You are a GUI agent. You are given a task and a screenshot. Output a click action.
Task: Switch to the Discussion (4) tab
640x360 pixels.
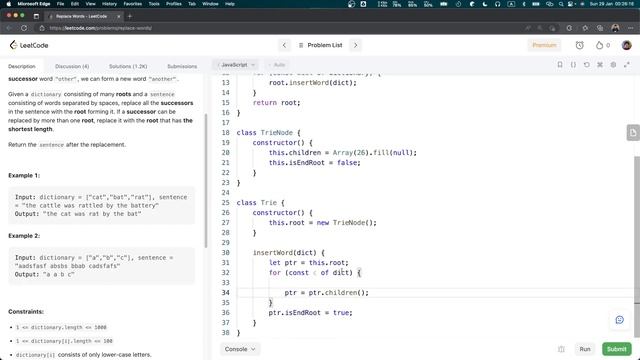72,66
